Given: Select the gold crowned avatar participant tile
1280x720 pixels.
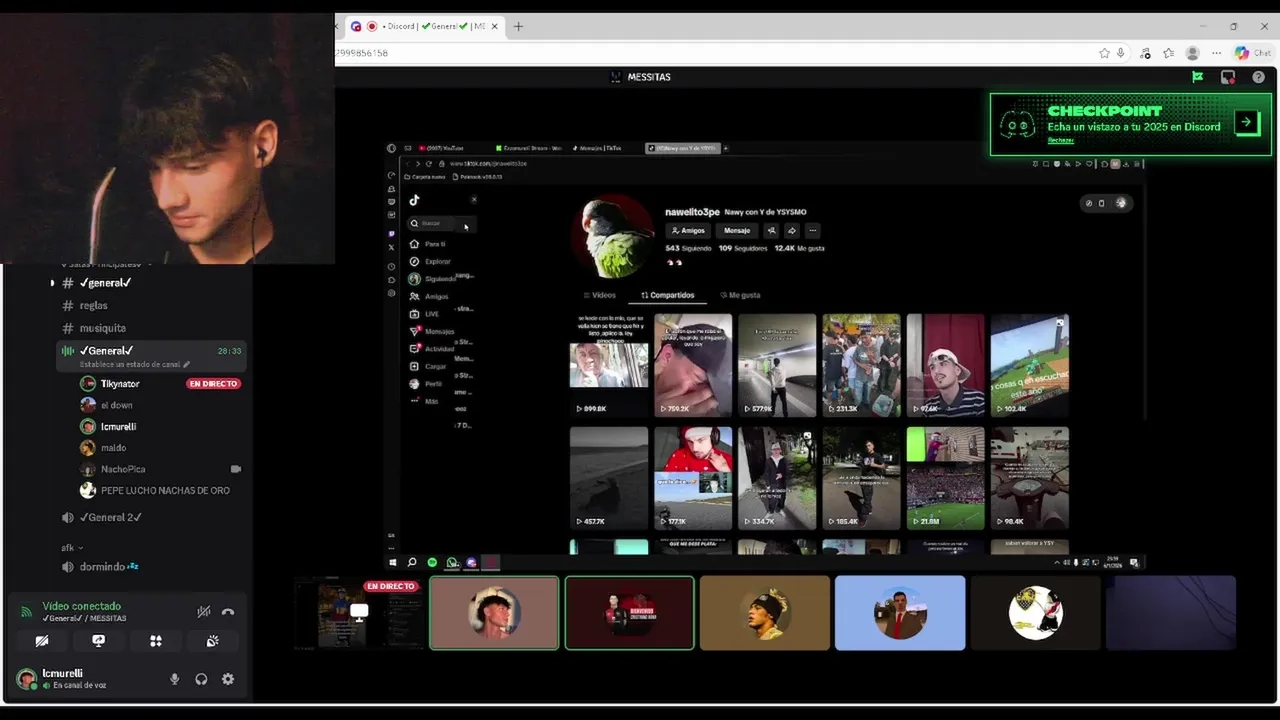Looking at the screenshot, I should pos(765,613).
